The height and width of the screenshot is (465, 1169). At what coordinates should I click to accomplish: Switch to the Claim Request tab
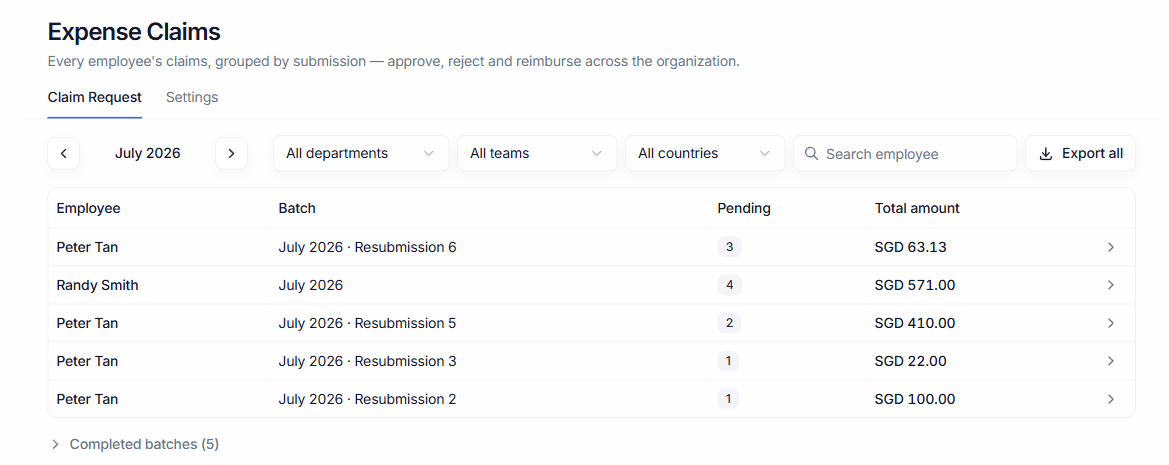[x=95, y=98]
